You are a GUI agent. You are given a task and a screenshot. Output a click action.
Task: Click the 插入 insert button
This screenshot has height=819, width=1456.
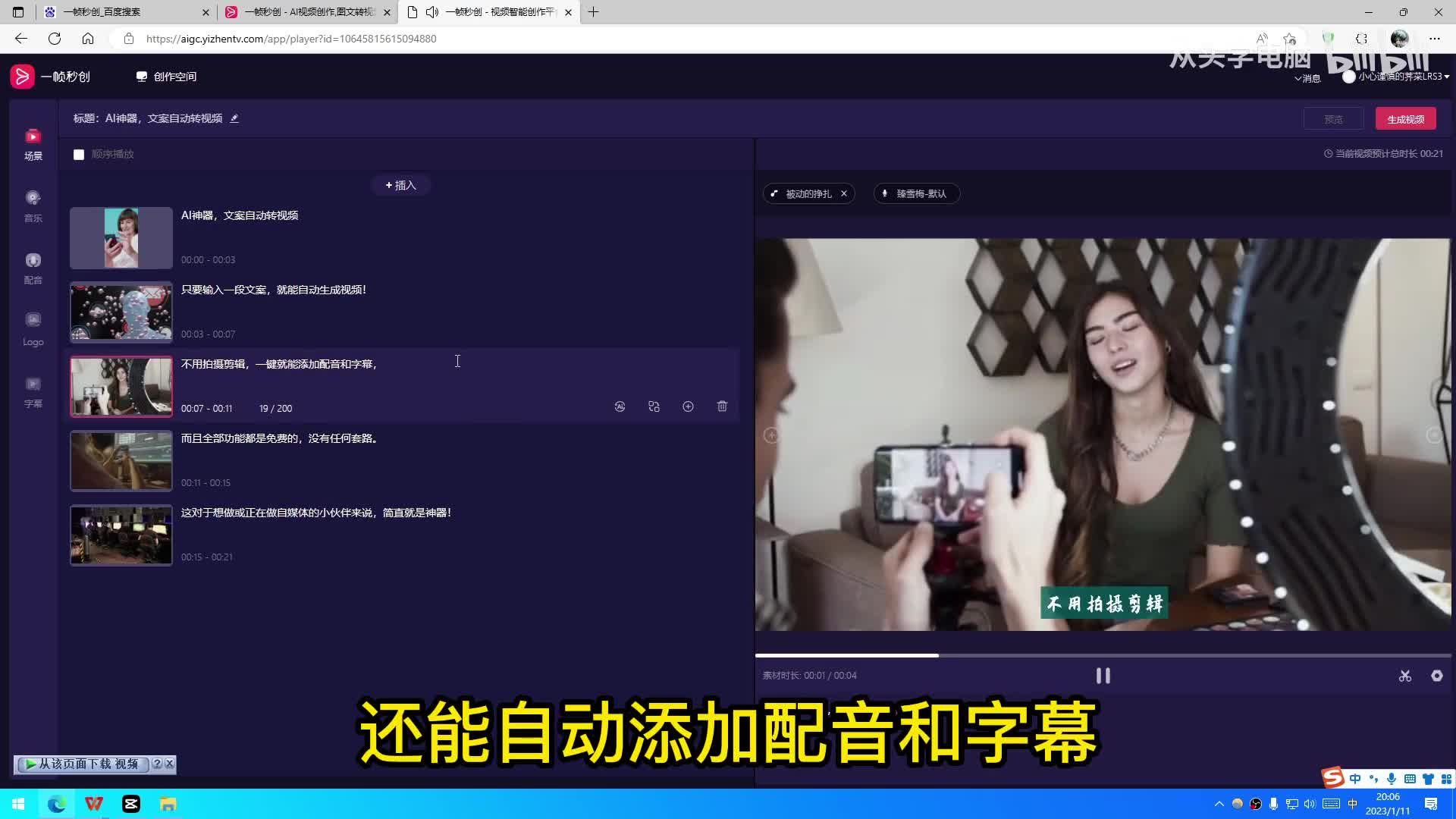400,185
